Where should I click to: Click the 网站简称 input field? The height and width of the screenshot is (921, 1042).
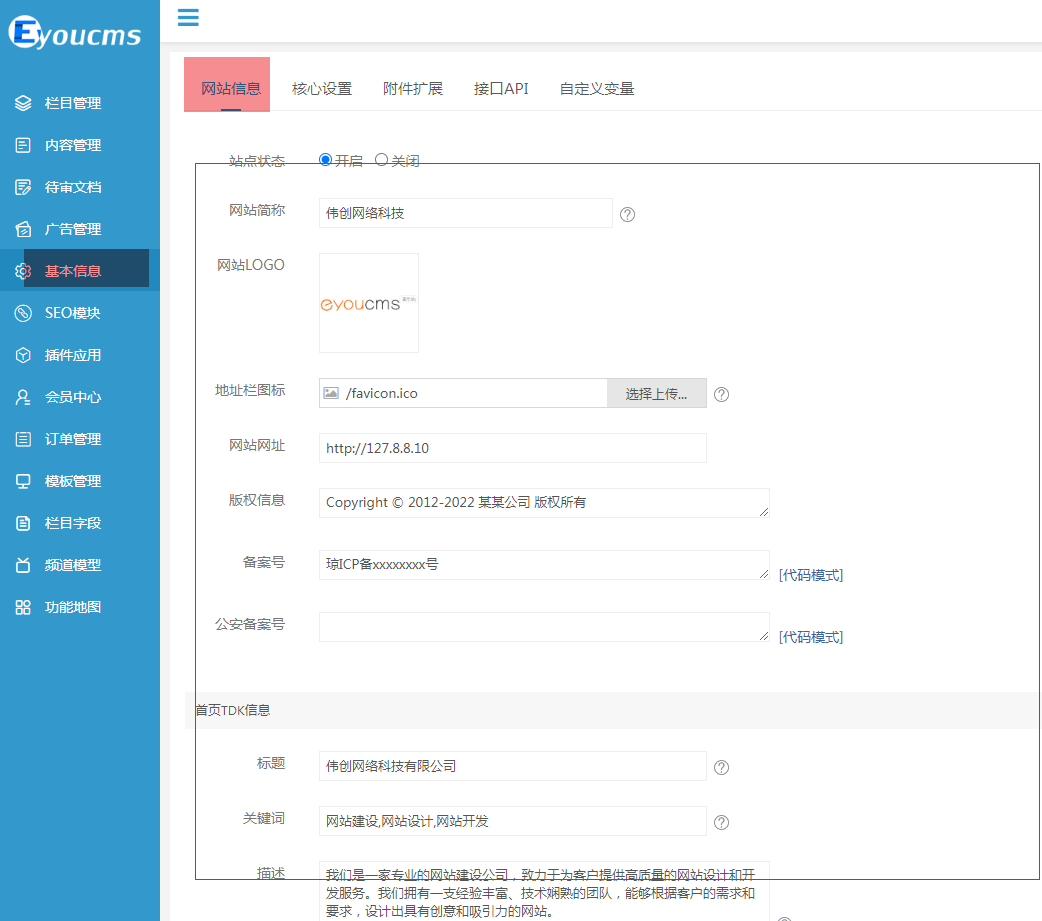465,213
